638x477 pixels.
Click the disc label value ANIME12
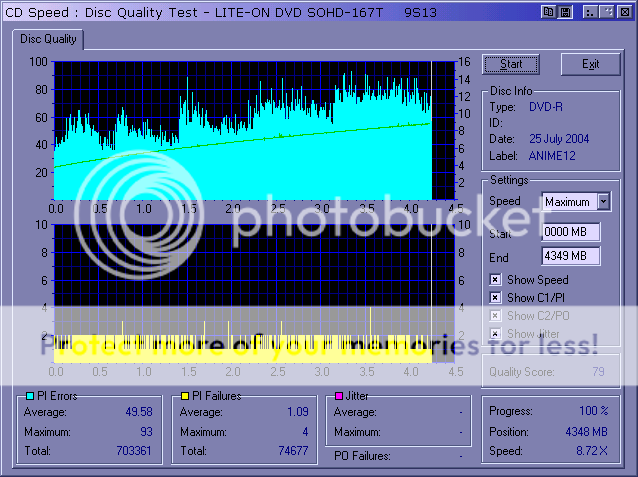(552, 156)
